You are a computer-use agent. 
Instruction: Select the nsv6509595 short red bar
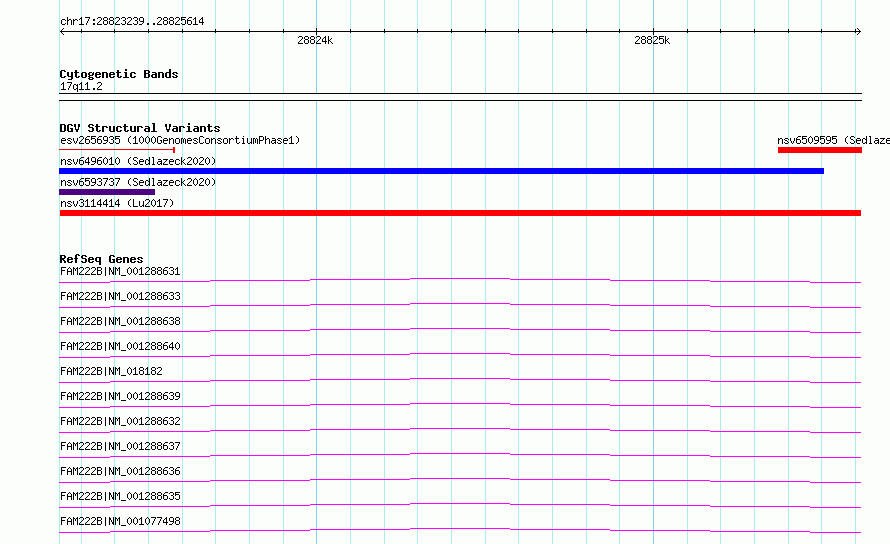click(820, 150)
